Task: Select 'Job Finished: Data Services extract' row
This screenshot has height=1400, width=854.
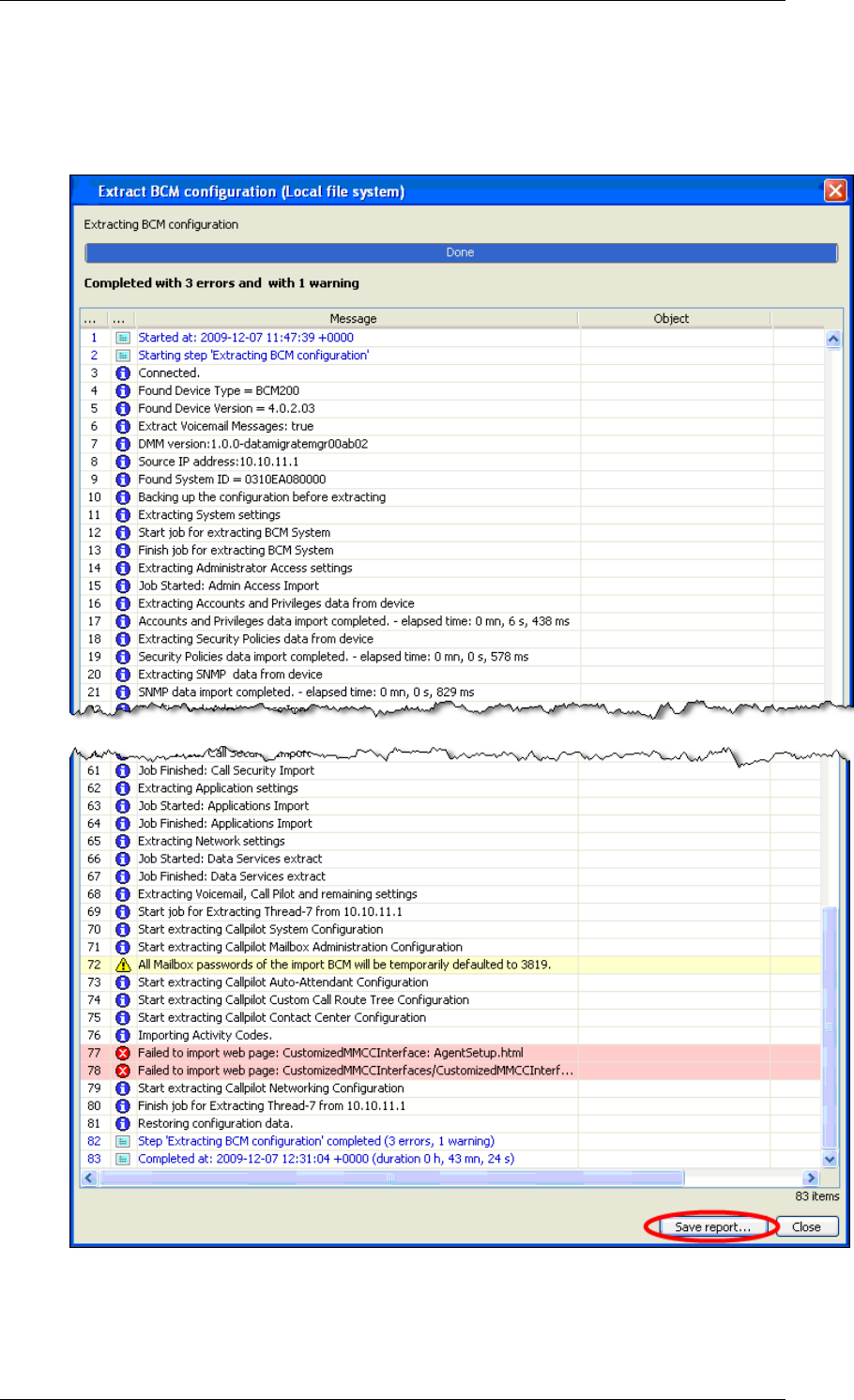Action: (x=450, y=876)
